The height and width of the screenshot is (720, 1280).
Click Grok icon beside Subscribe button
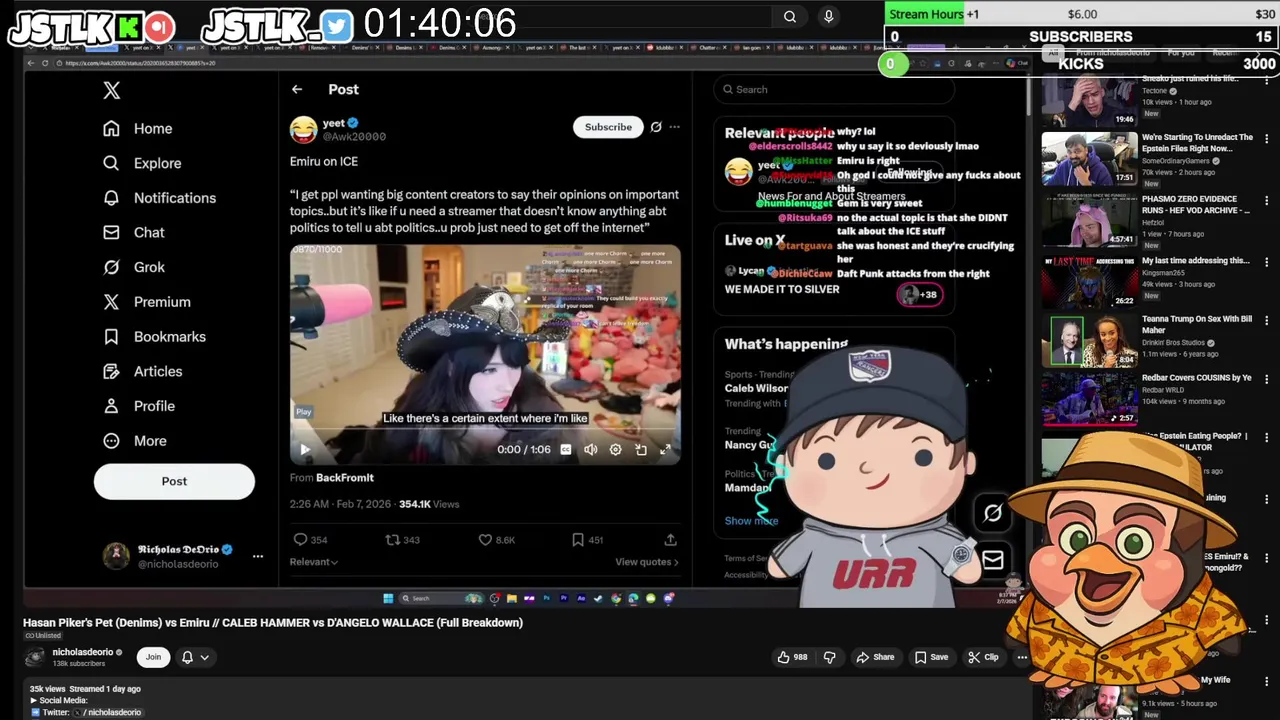[656, 127]
